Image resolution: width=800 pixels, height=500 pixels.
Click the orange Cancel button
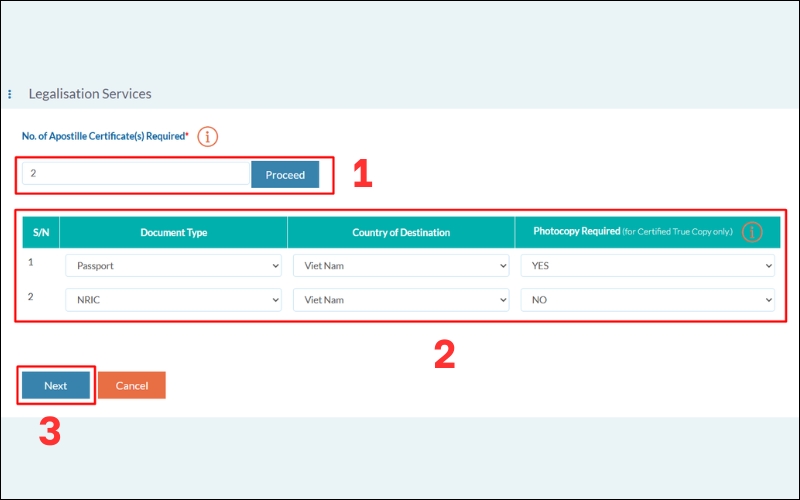[x=131, y=385]
